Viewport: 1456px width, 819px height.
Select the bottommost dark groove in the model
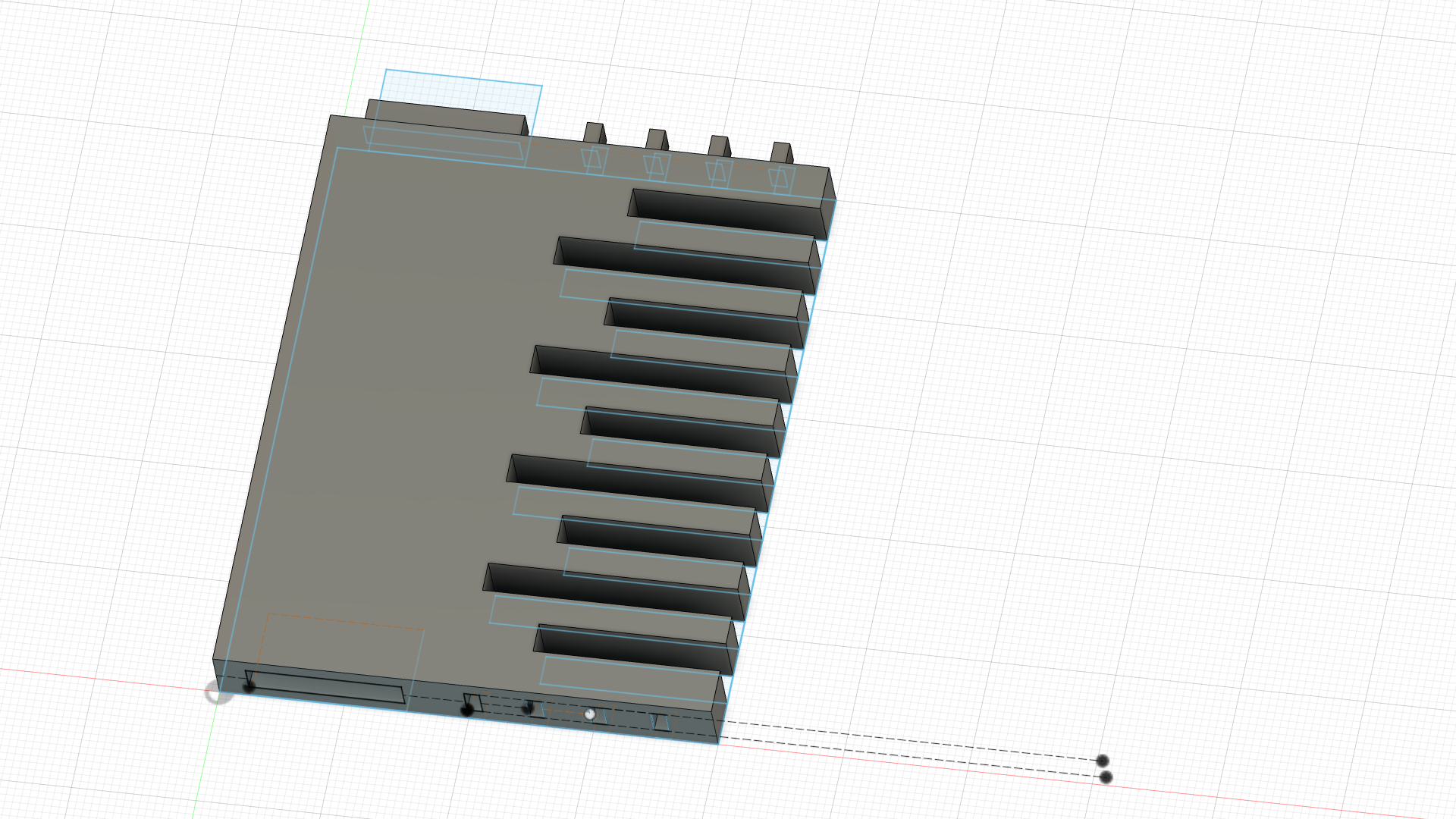coord(634,651)
